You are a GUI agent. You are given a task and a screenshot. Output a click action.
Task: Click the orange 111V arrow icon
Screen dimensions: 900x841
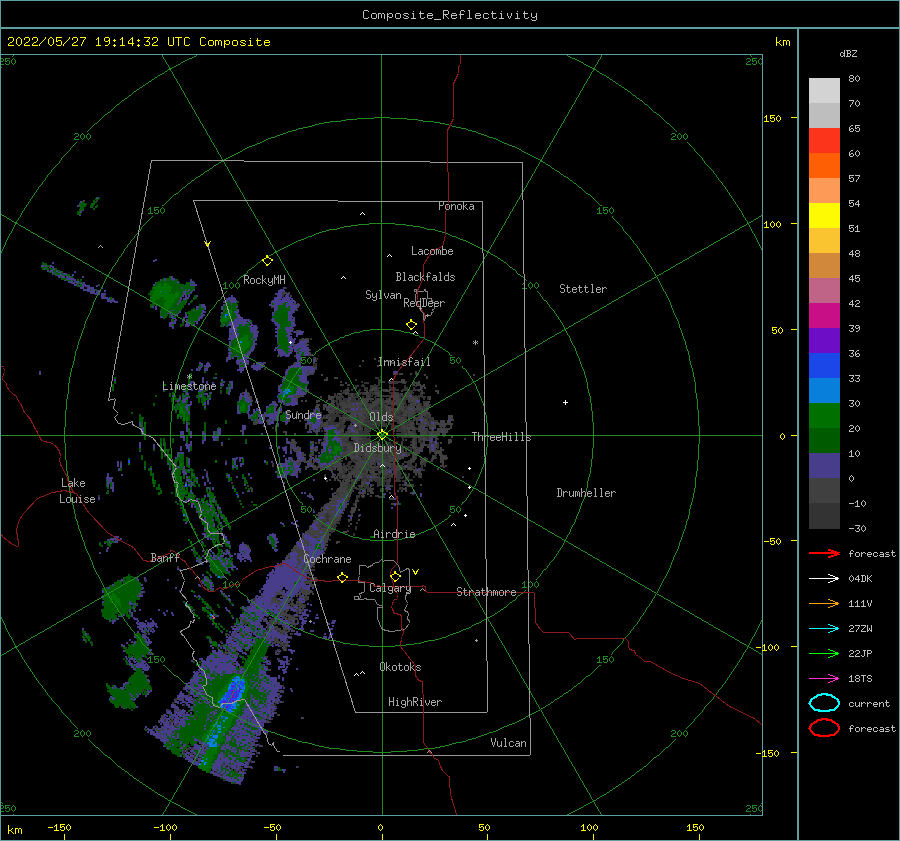click(824, 603)
